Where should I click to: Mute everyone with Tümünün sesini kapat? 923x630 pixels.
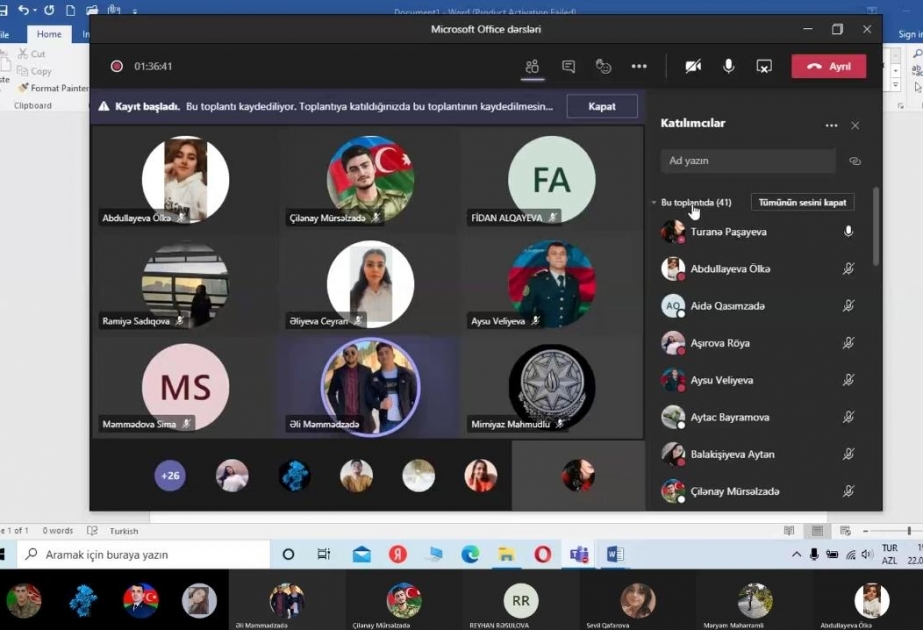tap(802, 203)
